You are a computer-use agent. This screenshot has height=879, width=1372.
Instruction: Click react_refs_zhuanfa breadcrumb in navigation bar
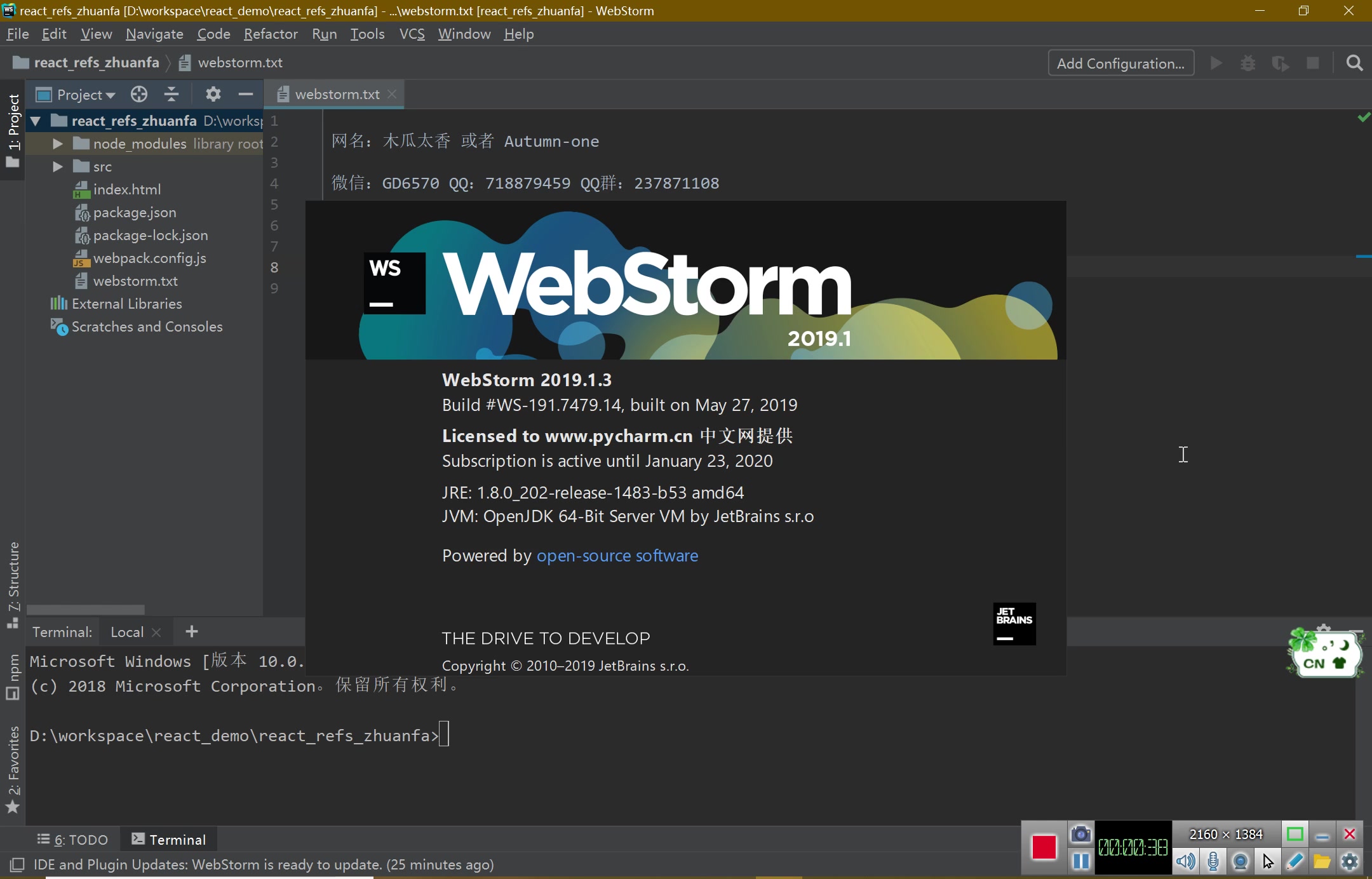click(x=86, y=62)
